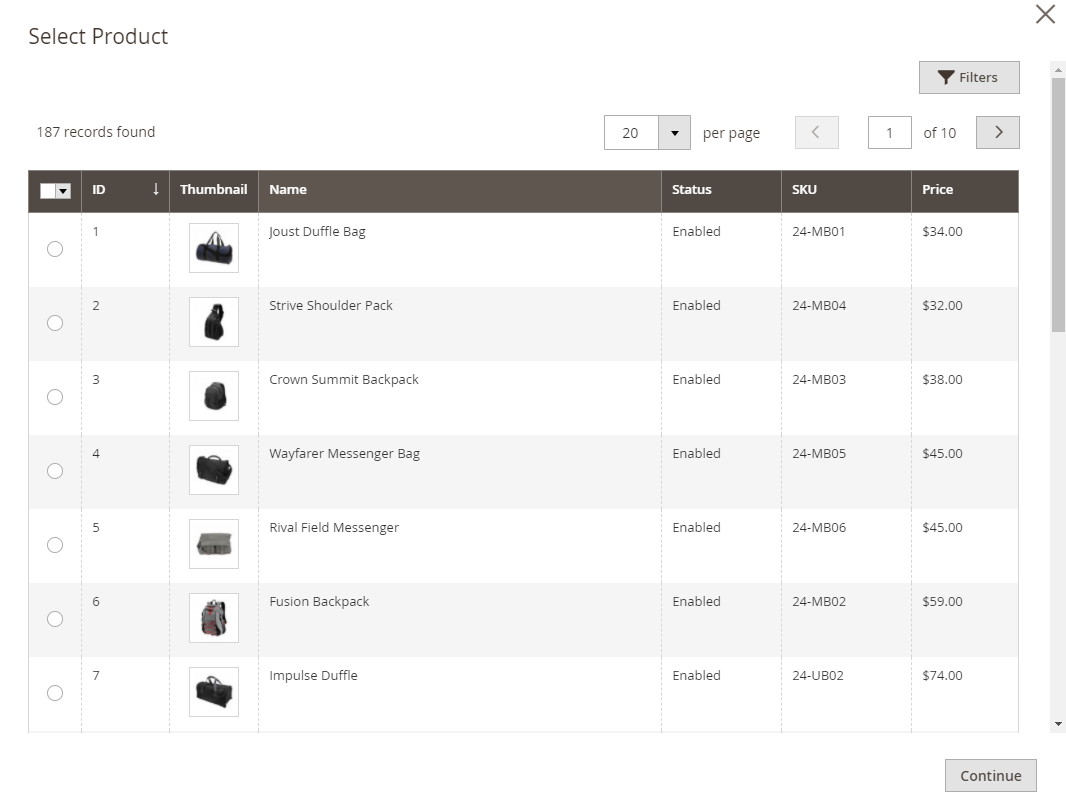Sort the table by Name column
This screenshot has height=793, width=1066.
[288, 190]
